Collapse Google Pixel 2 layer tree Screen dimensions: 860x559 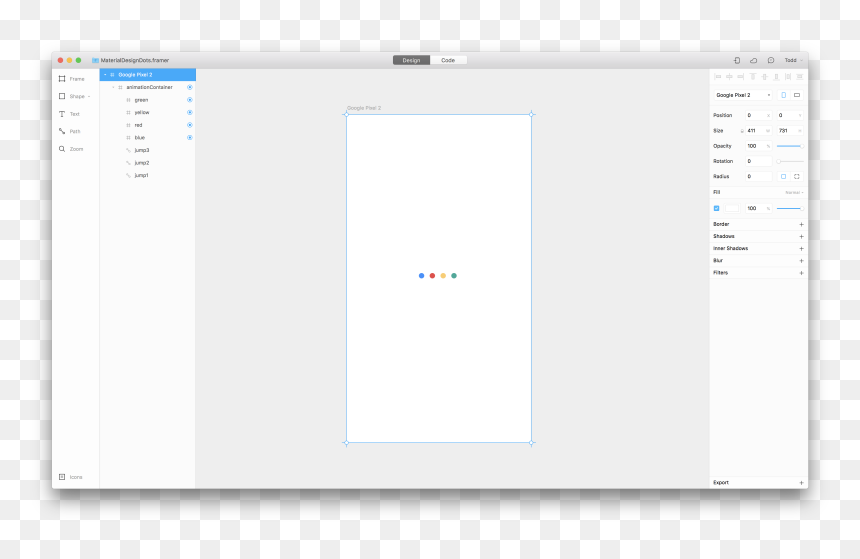(105, 75)
